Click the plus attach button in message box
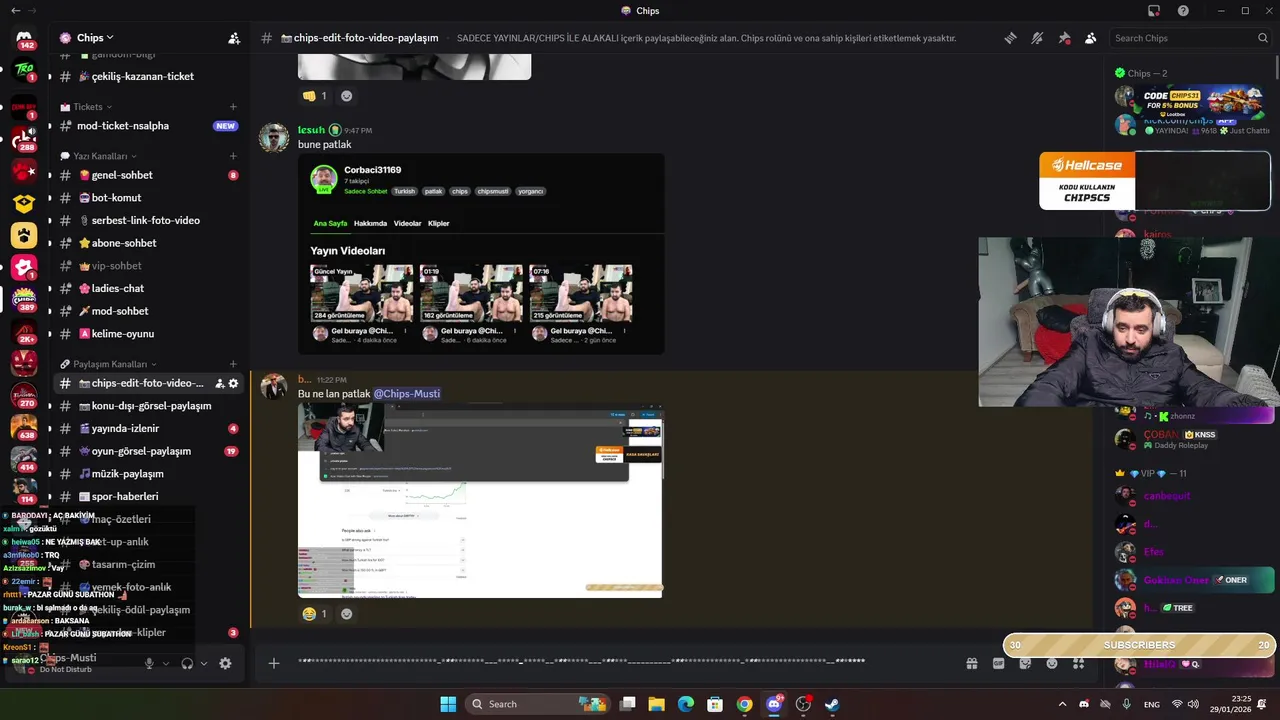The width and height of the screenshot is (1280, 720). click(x=273, y=663)
